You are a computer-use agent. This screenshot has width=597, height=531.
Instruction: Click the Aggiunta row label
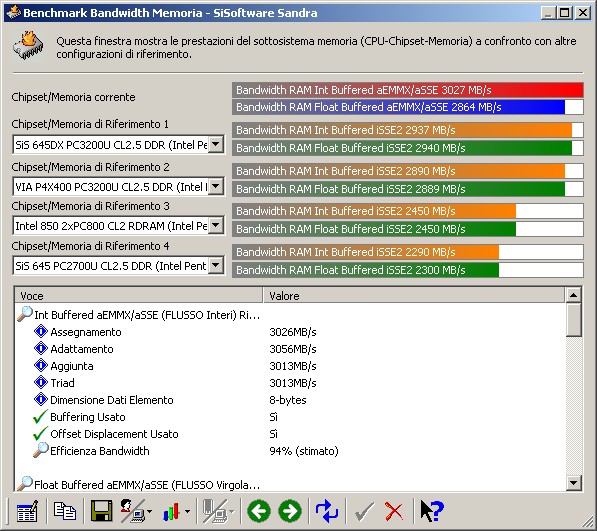72,366
